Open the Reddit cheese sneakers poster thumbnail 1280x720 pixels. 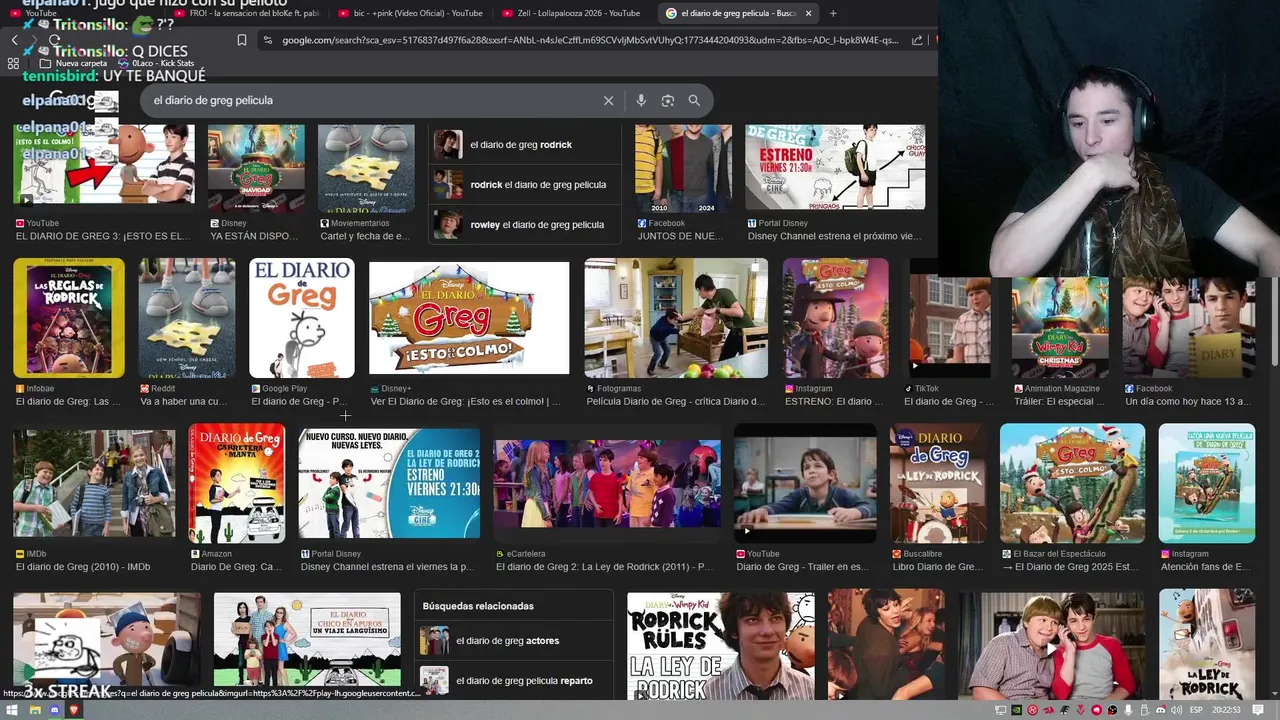187,318
